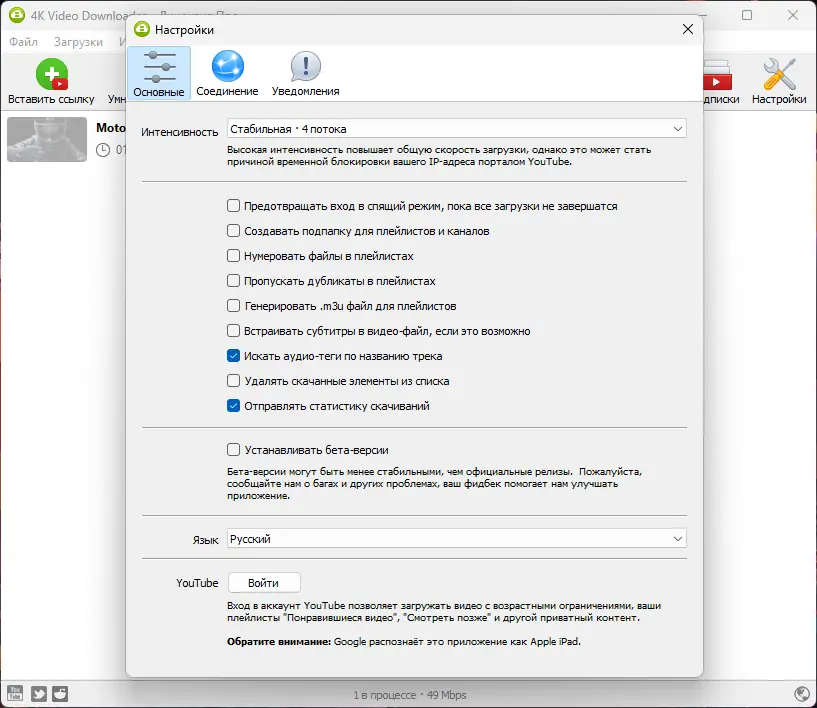Open the Файл menu in main window
The image size is (817, 708).
pyautogui.click(x=23, y=42)
